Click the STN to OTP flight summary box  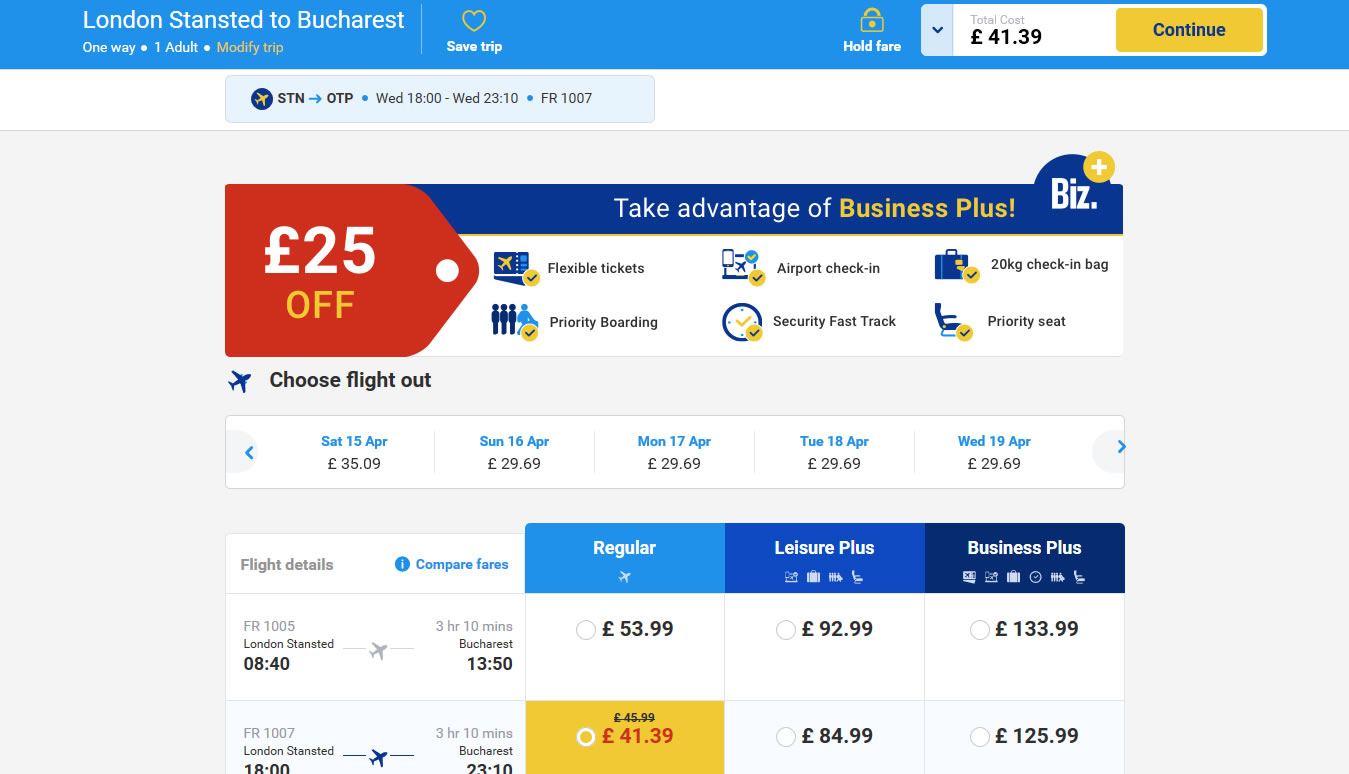[x=439, y=99]
